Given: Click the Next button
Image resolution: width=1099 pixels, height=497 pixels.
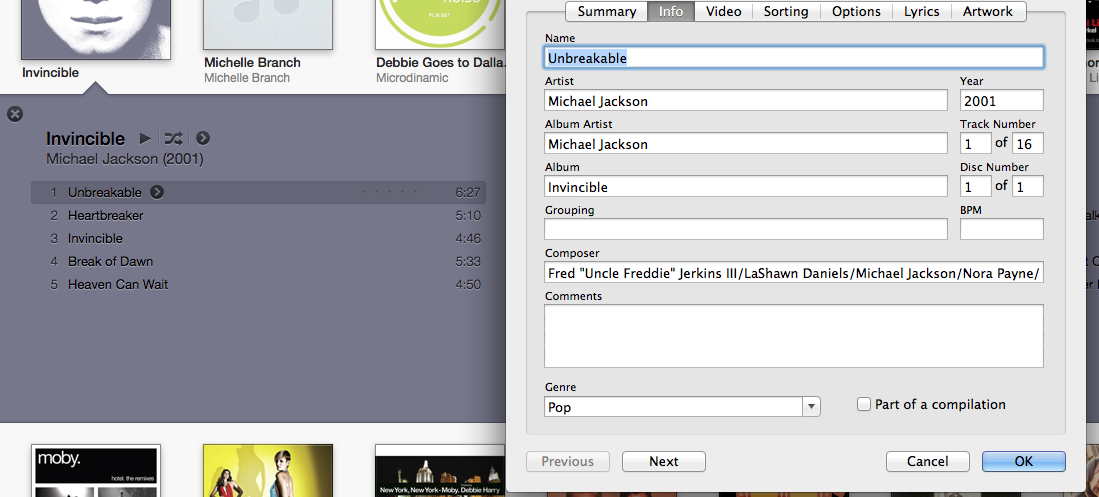Looking at the screenshot, I should (664, 461).
